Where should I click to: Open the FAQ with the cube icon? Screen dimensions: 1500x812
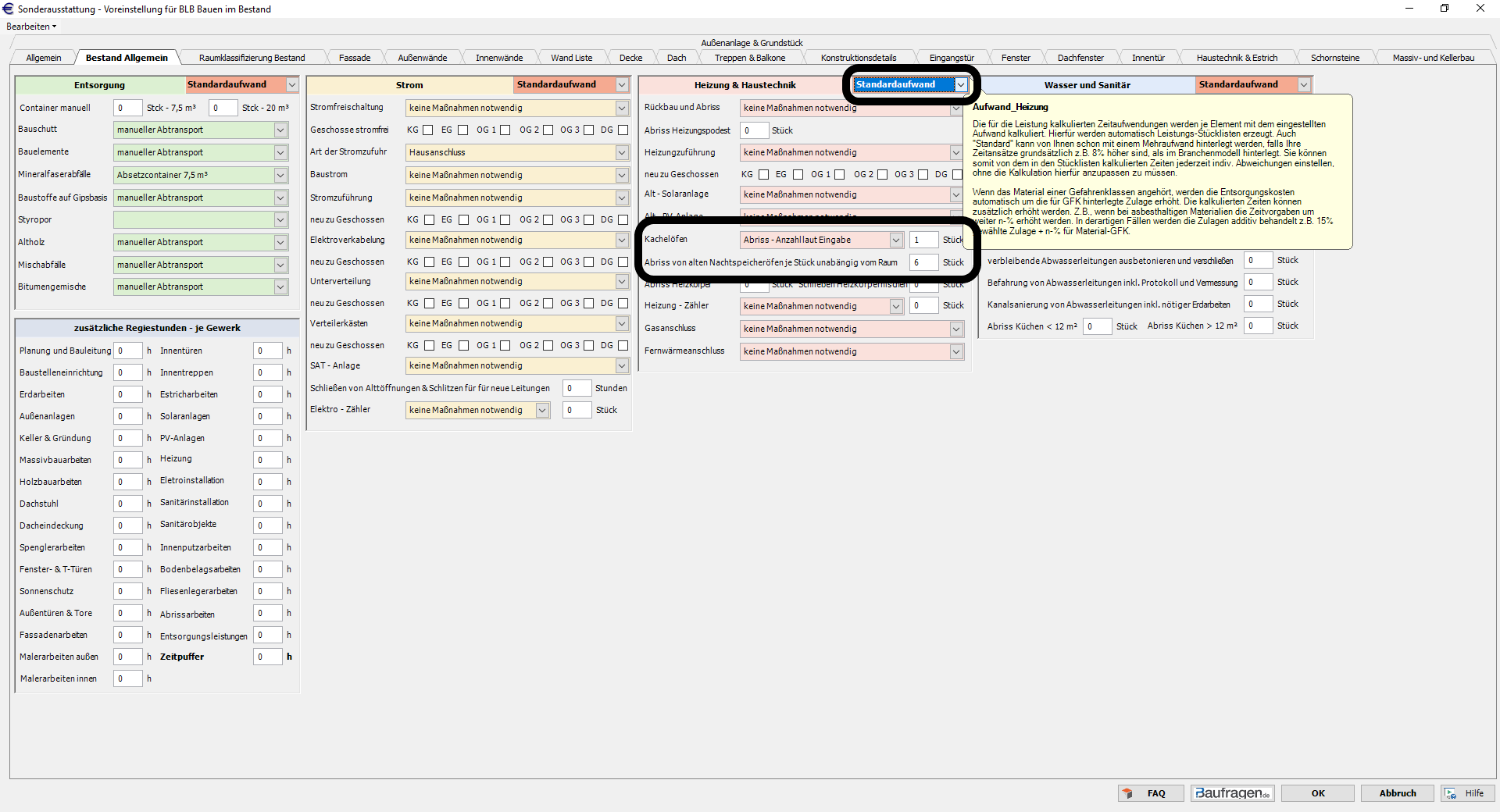[1150, 793]
